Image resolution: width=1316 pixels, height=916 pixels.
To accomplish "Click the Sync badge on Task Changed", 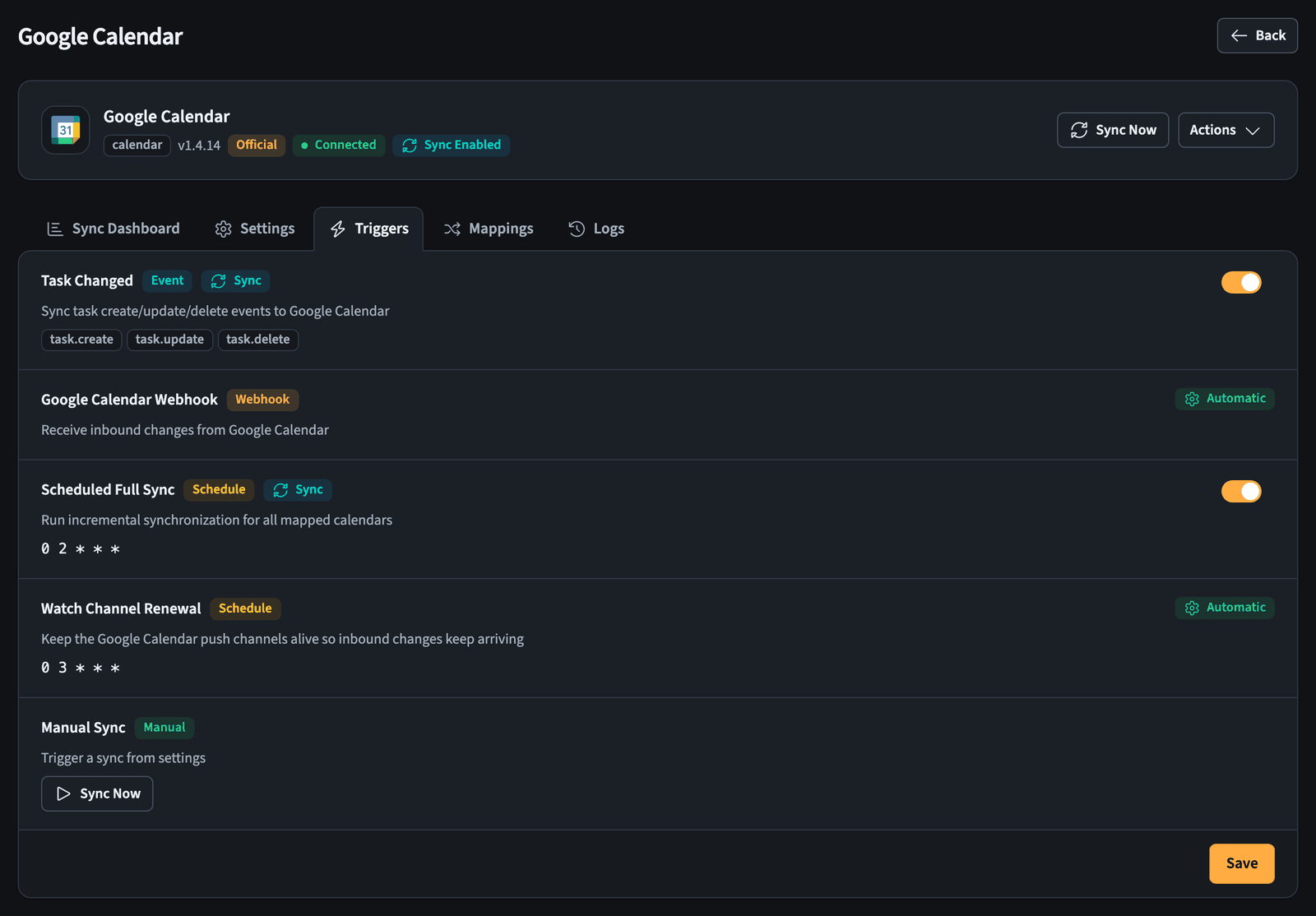I will point(236,280).
